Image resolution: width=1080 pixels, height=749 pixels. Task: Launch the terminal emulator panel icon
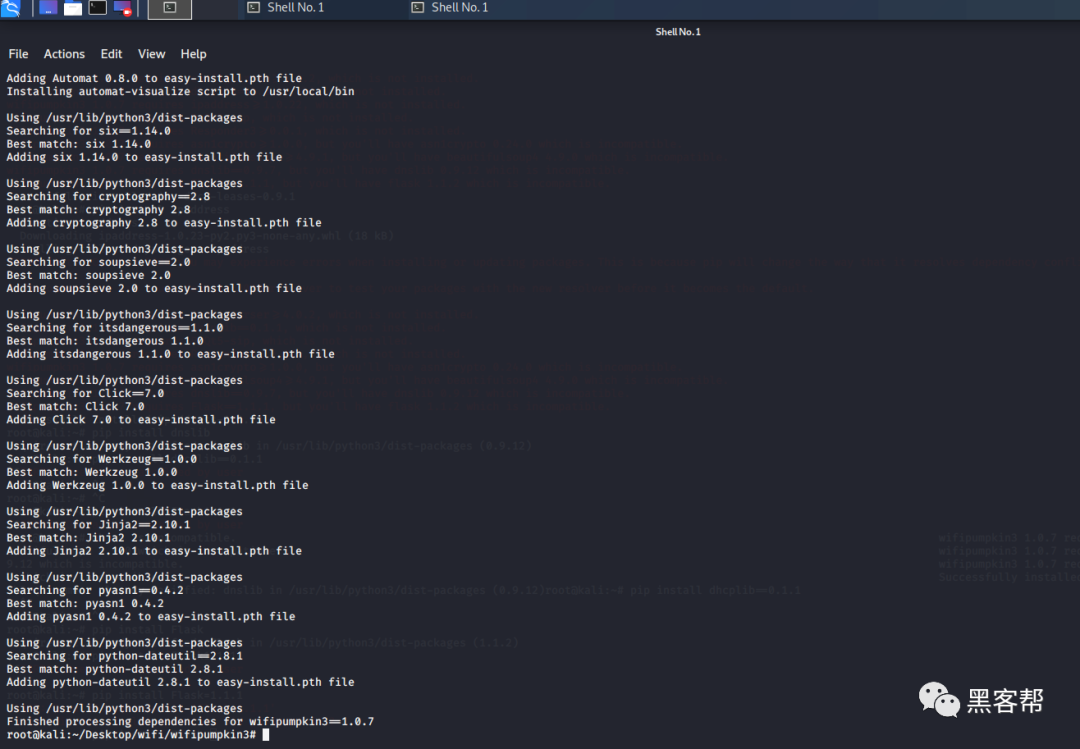pyautogui.click(x=98, y=8)
